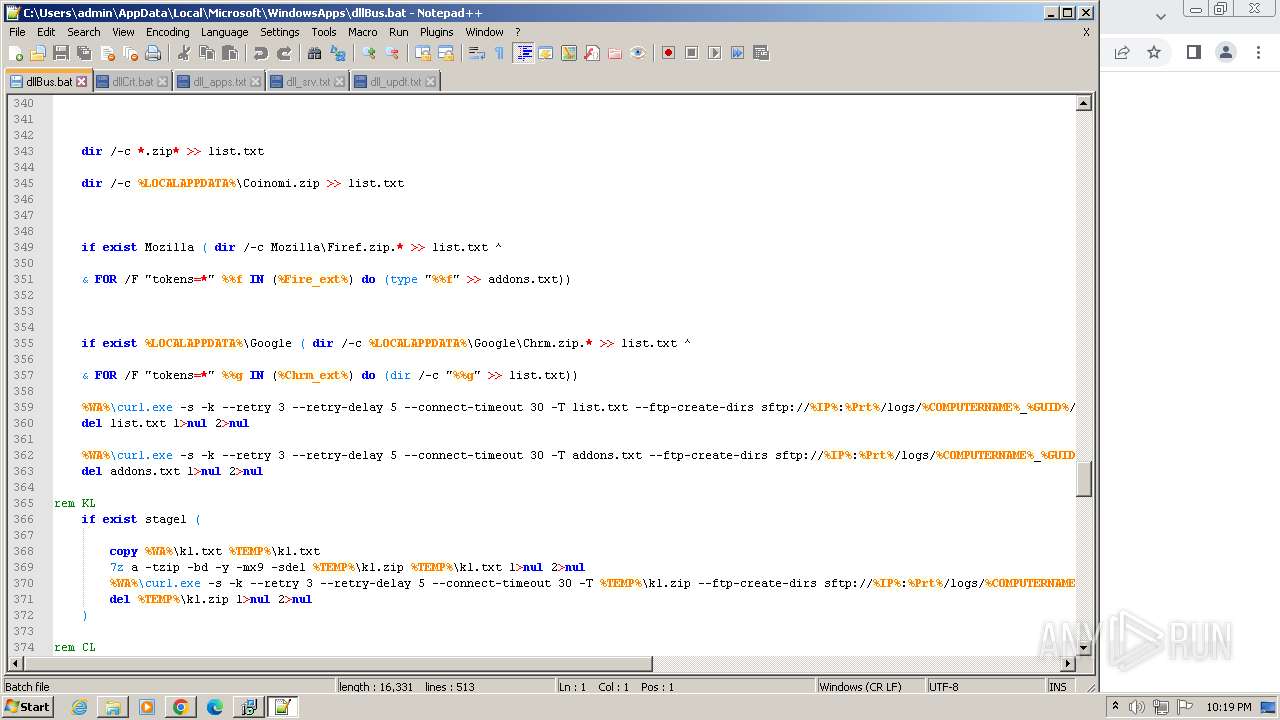Toggle synchronized horizontal scrolling
This screenshot has height=720, width=1280.
coord(446,53)
